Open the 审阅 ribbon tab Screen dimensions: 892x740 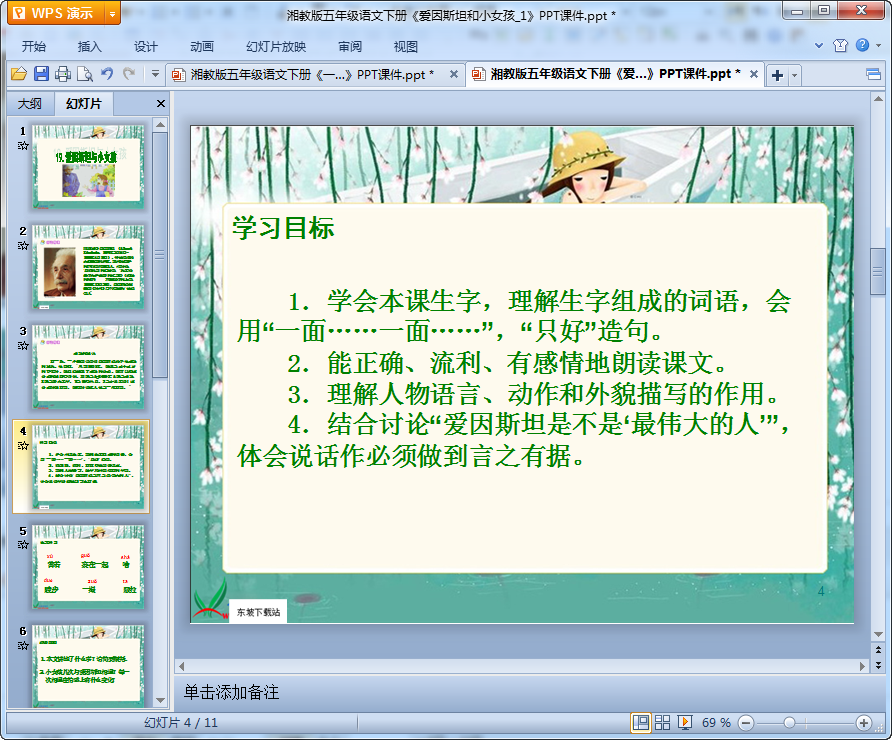(x=350, y=47)
